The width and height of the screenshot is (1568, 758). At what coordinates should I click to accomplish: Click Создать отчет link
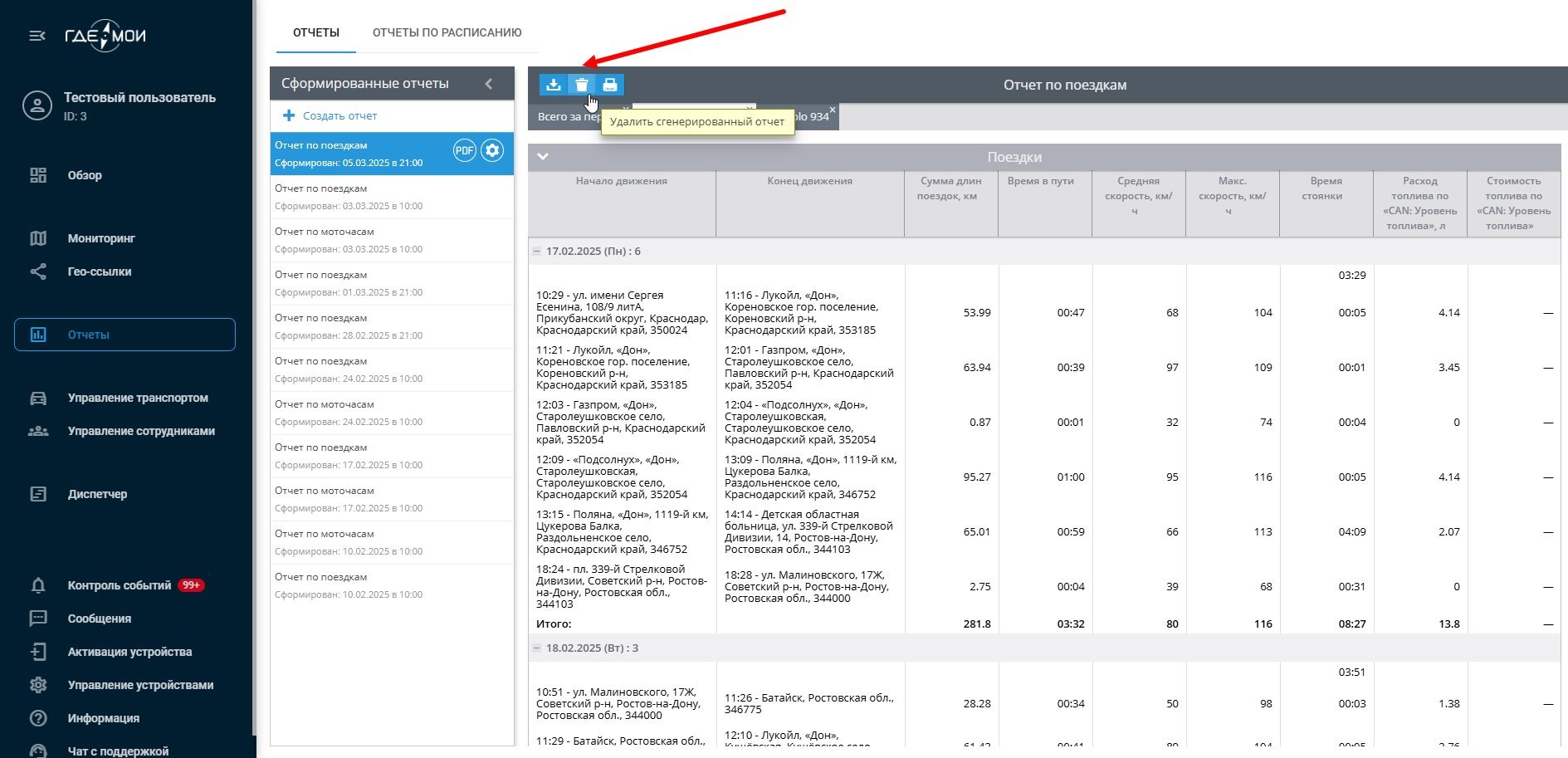click(339, 116)
